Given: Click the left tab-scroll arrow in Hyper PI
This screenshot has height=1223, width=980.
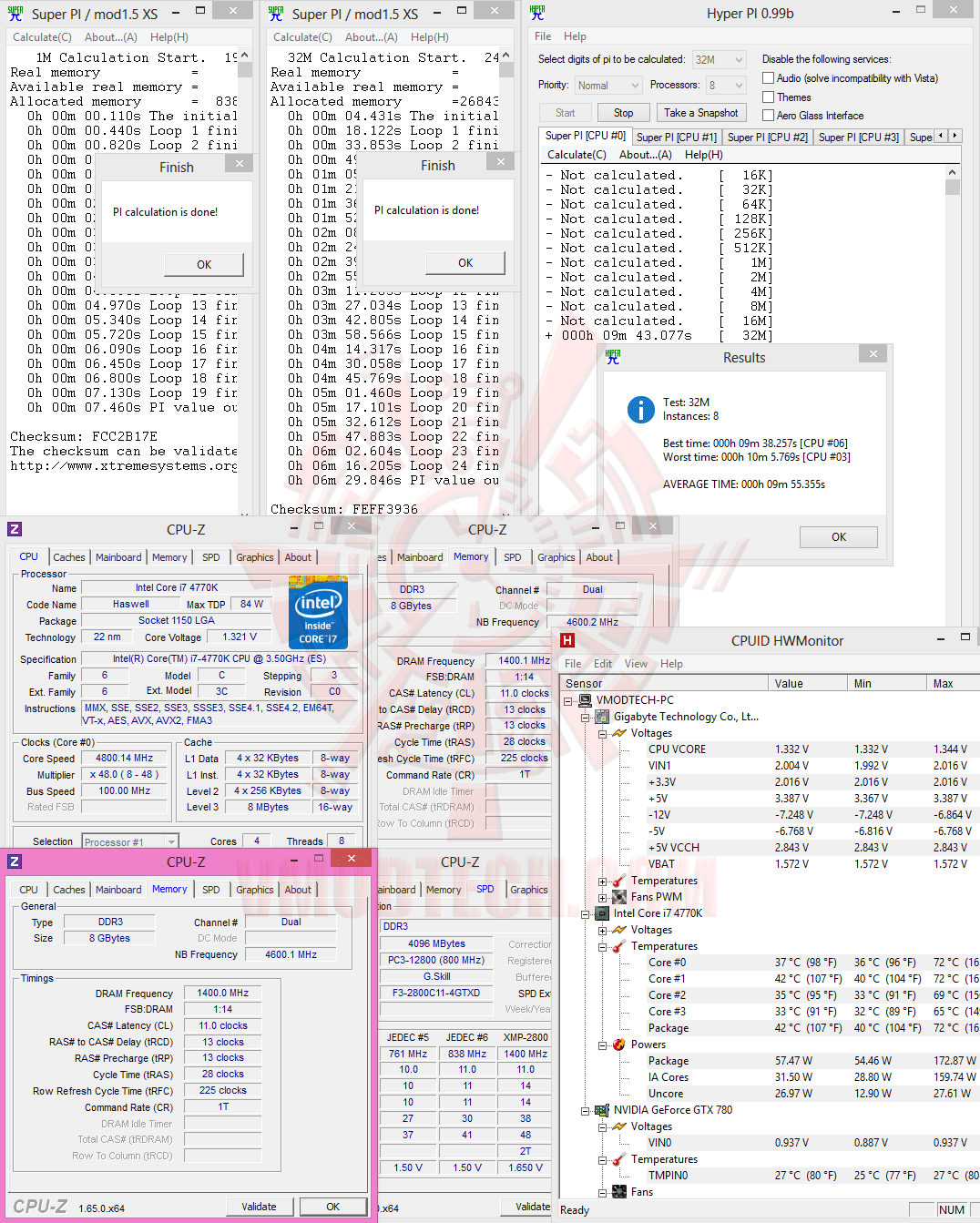Looking at the screenshot, I should [x=942, y=136].
